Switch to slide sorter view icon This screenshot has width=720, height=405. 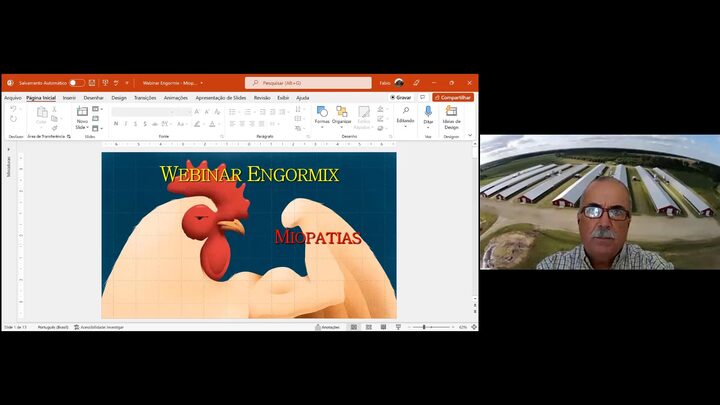point(369,327)
